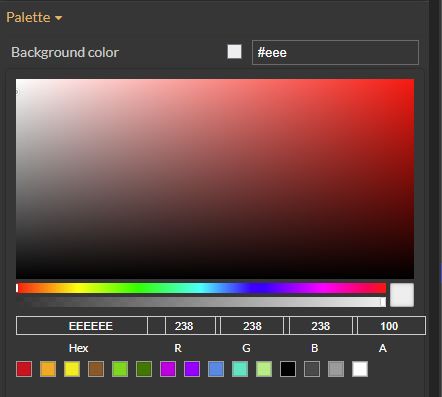Click the G value field
The width and height of the screenshot is (442, 397).
pos(252,326)
